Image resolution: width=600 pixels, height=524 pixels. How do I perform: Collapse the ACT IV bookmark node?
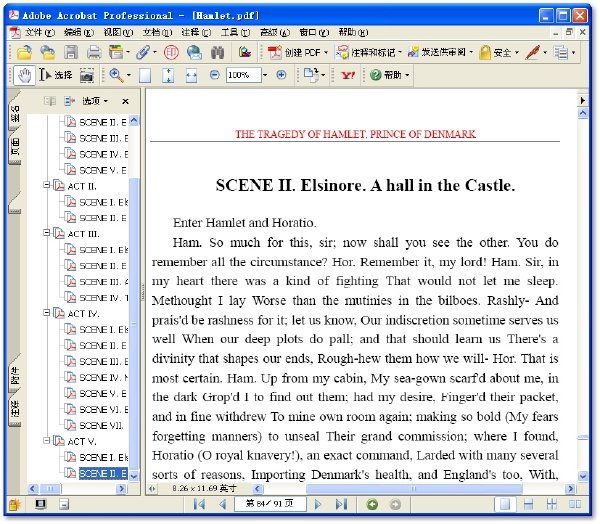pyautogui.click(x=47, y=313)
